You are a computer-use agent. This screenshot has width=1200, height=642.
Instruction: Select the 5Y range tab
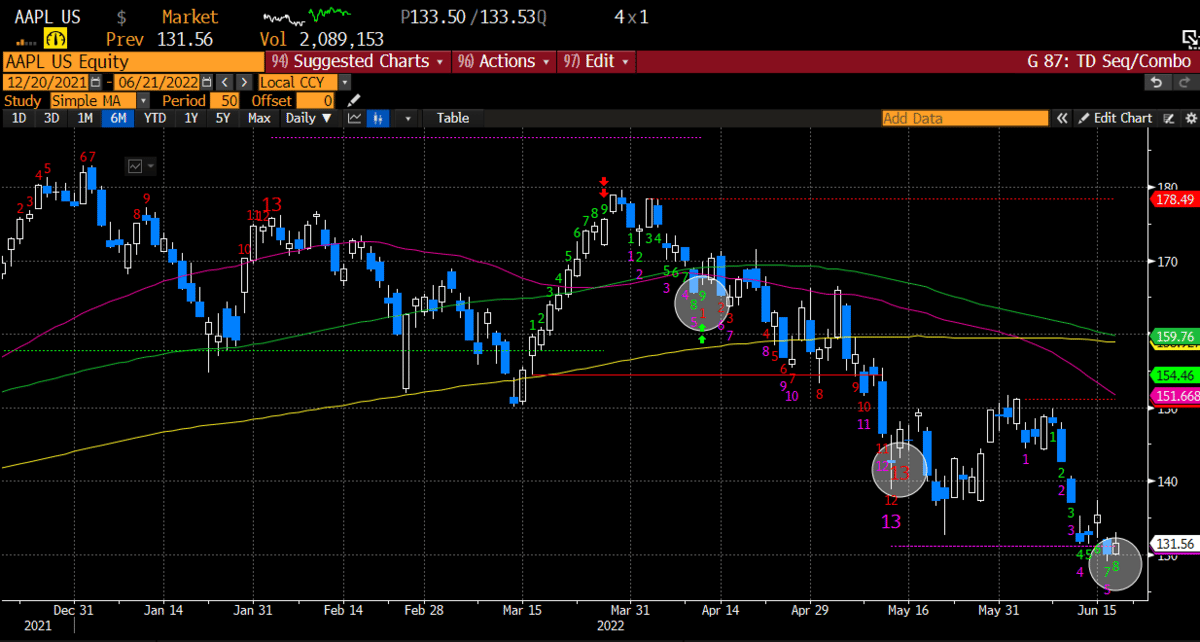click(222, 118)
